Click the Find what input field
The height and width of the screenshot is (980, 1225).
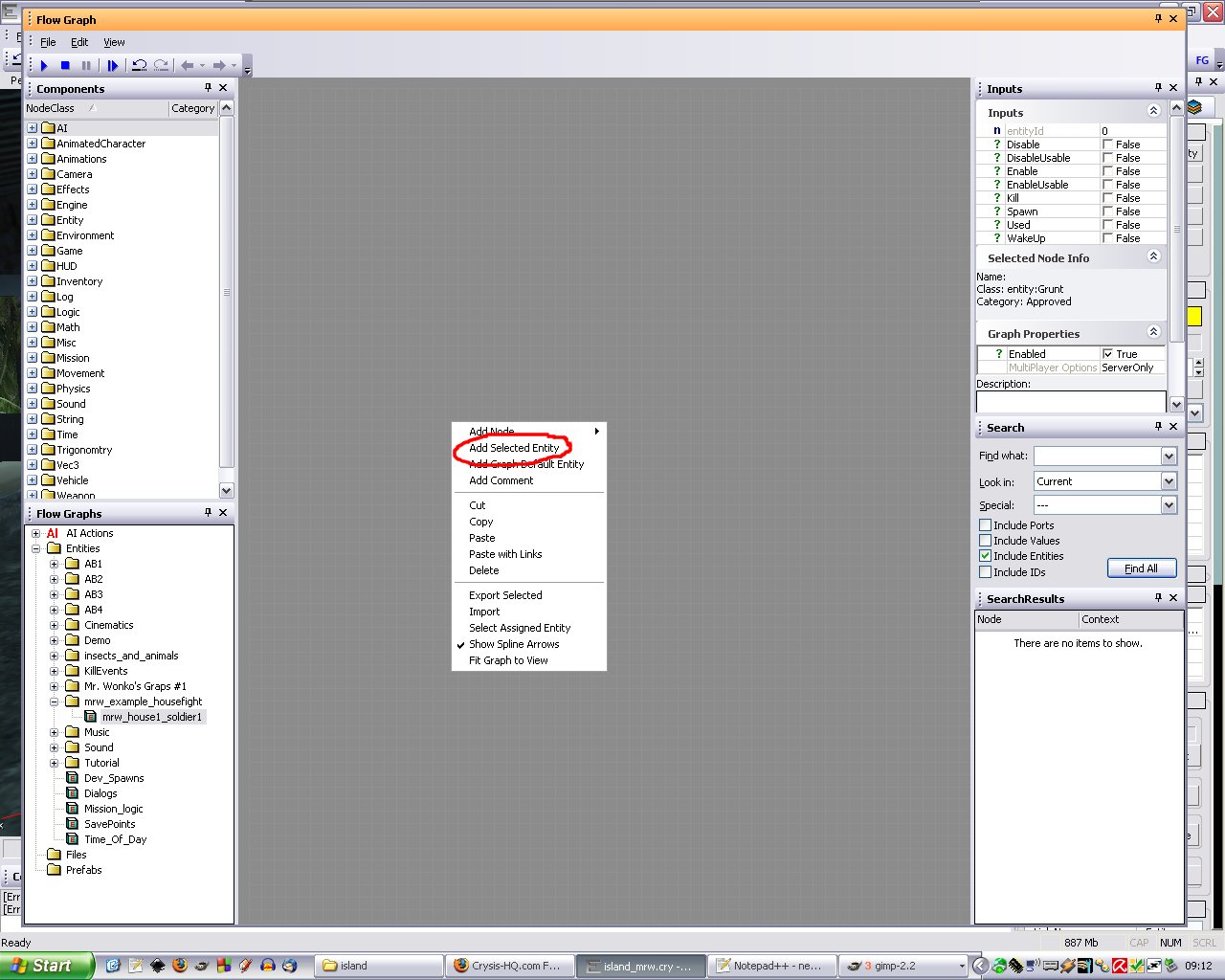[x=1097, y=457]
